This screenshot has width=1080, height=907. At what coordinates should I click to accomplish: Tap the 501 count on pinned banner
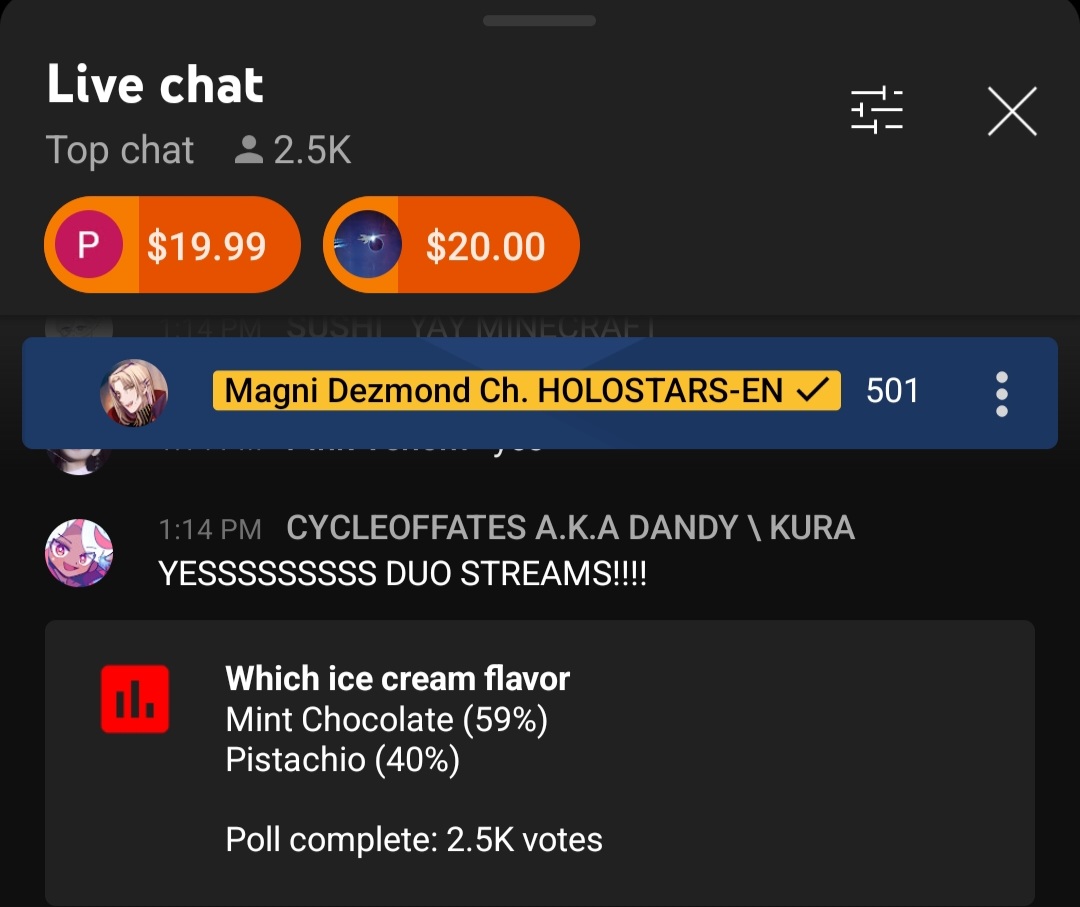point(892,391)
